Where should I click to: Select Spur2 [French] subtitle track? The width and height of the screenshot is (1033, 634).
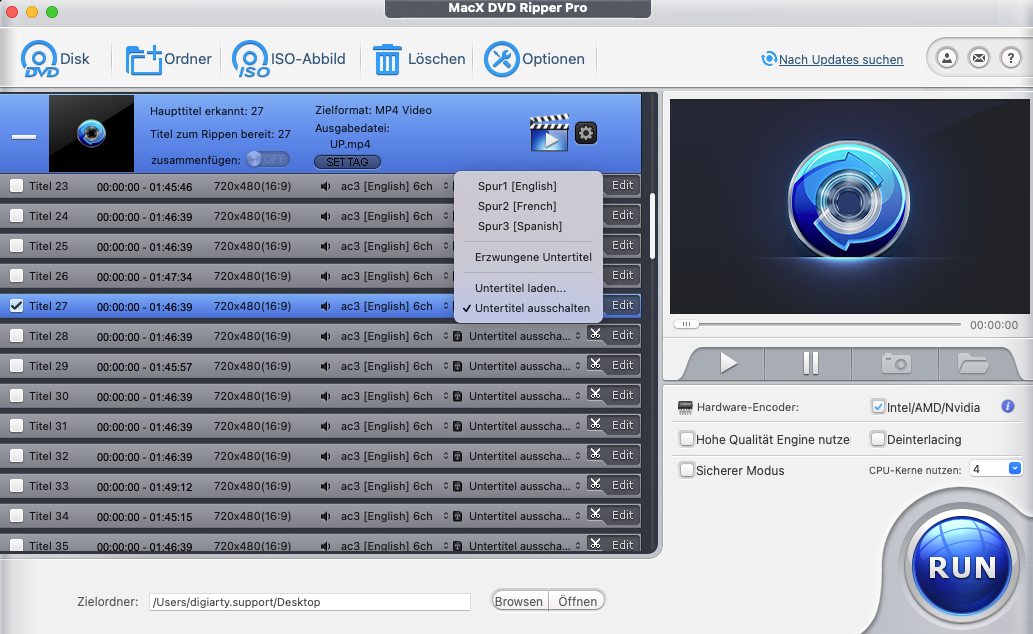517,206
